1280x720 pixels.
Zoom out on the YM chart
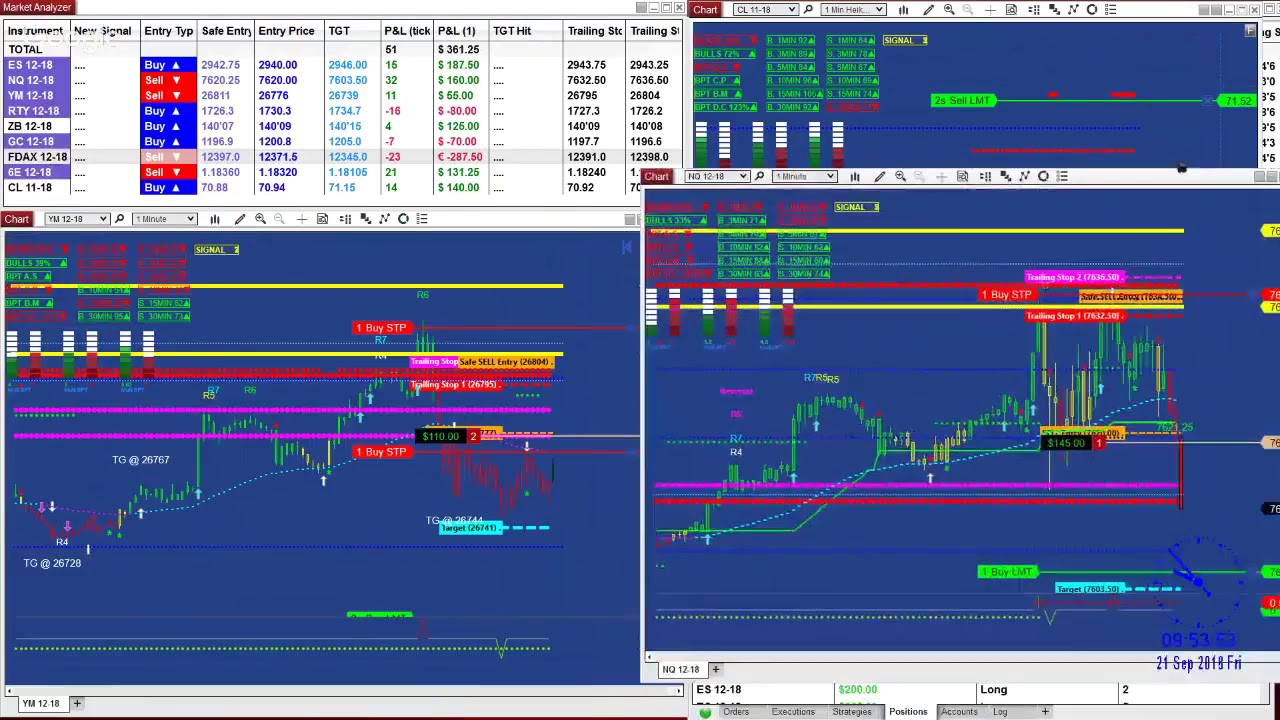279,219
